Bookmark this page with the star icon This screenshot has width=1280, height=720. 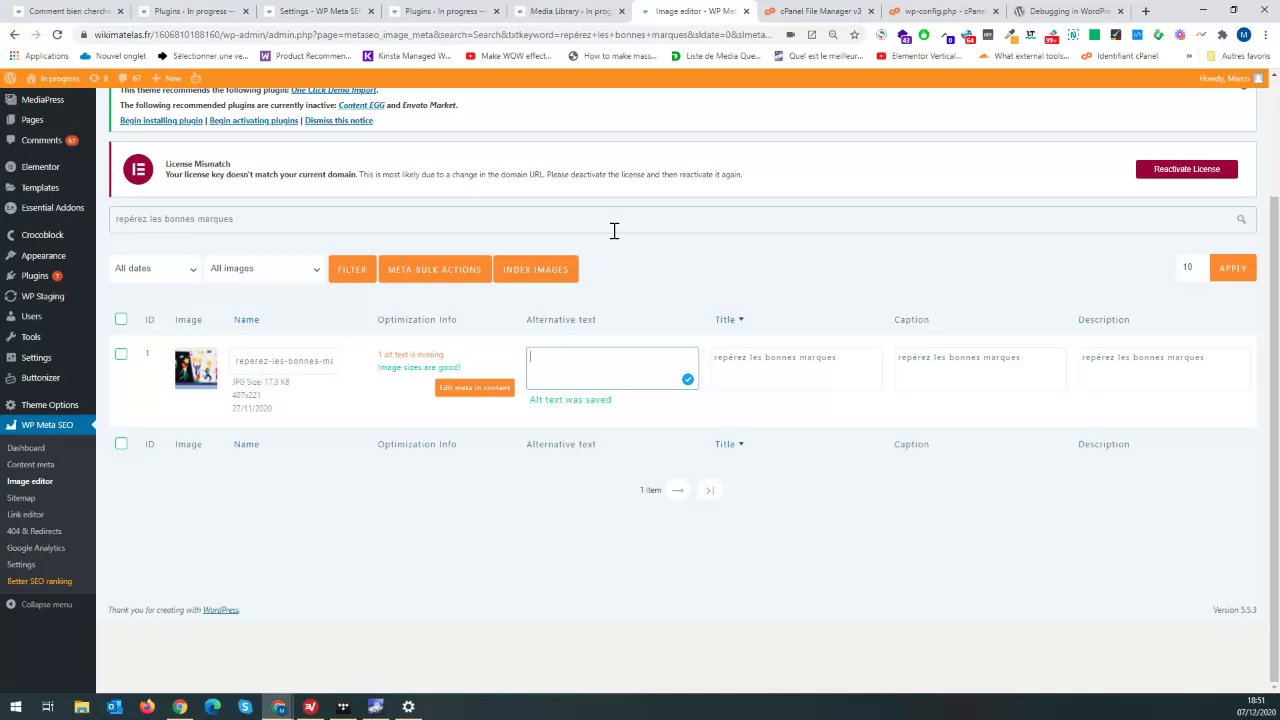pos(854,34)
